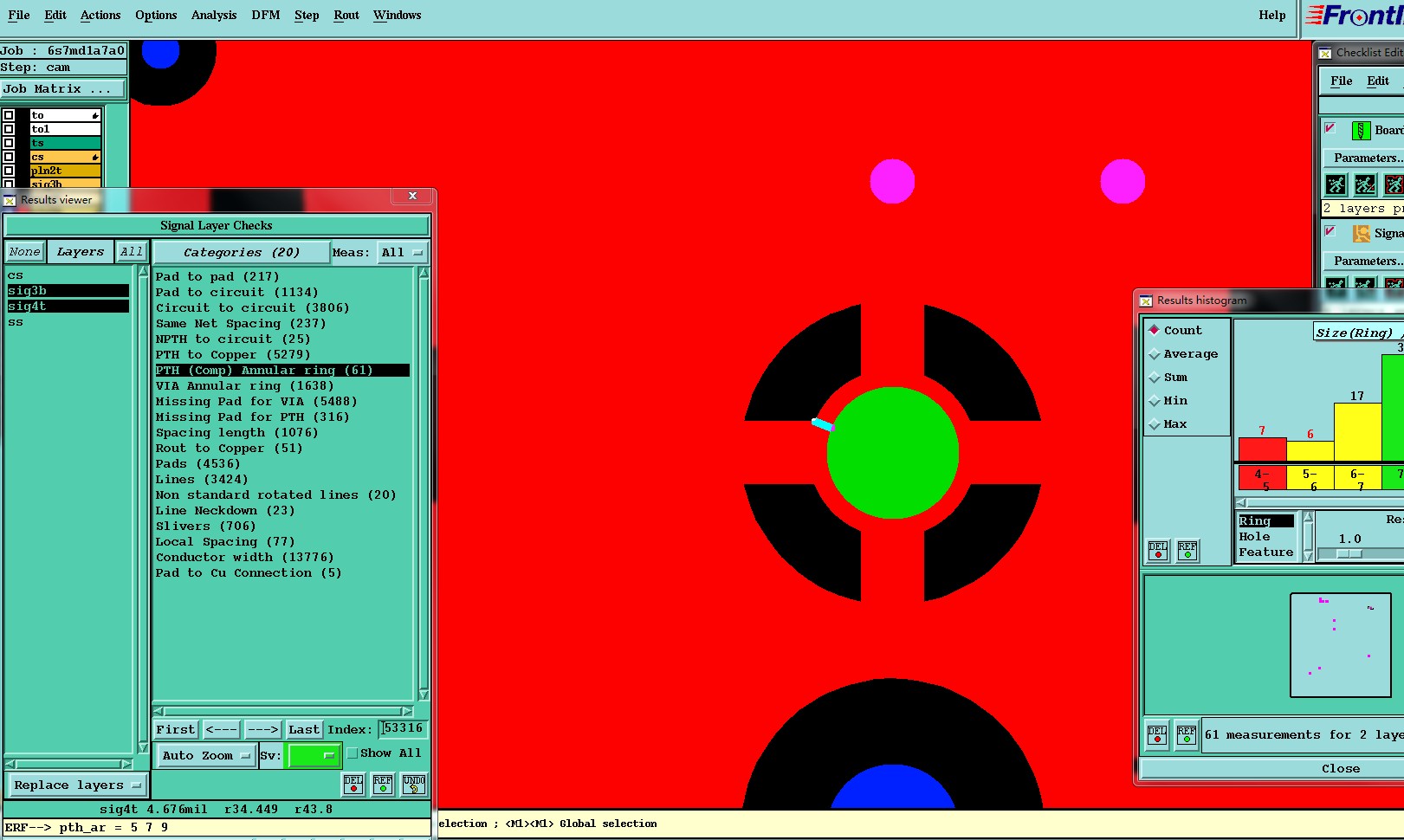Select the Max radio option
This screenshot has height=840, width=1404.
(x=1154, y=423)
